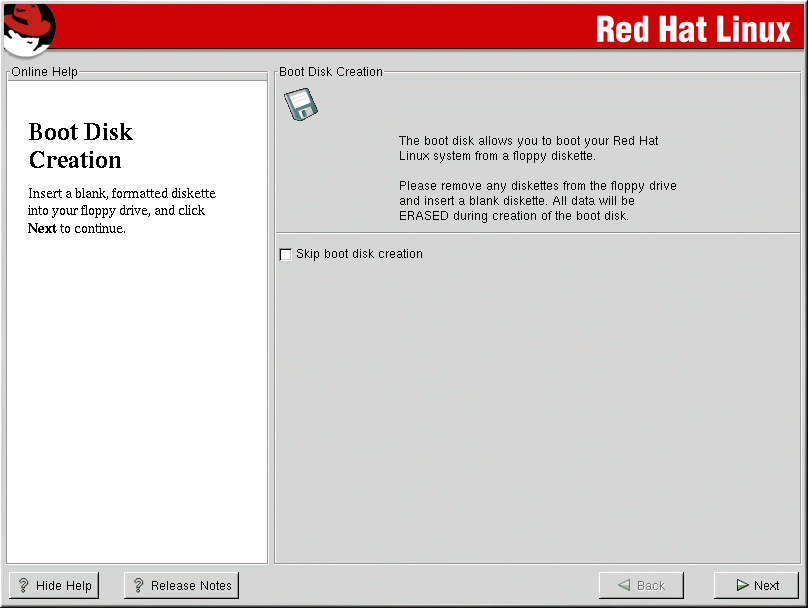Image resolution: width=808 pixels, height=608 pixels.
Task: Enable the Skip boot disk creation checkbox
Action: tap(286, 255)
